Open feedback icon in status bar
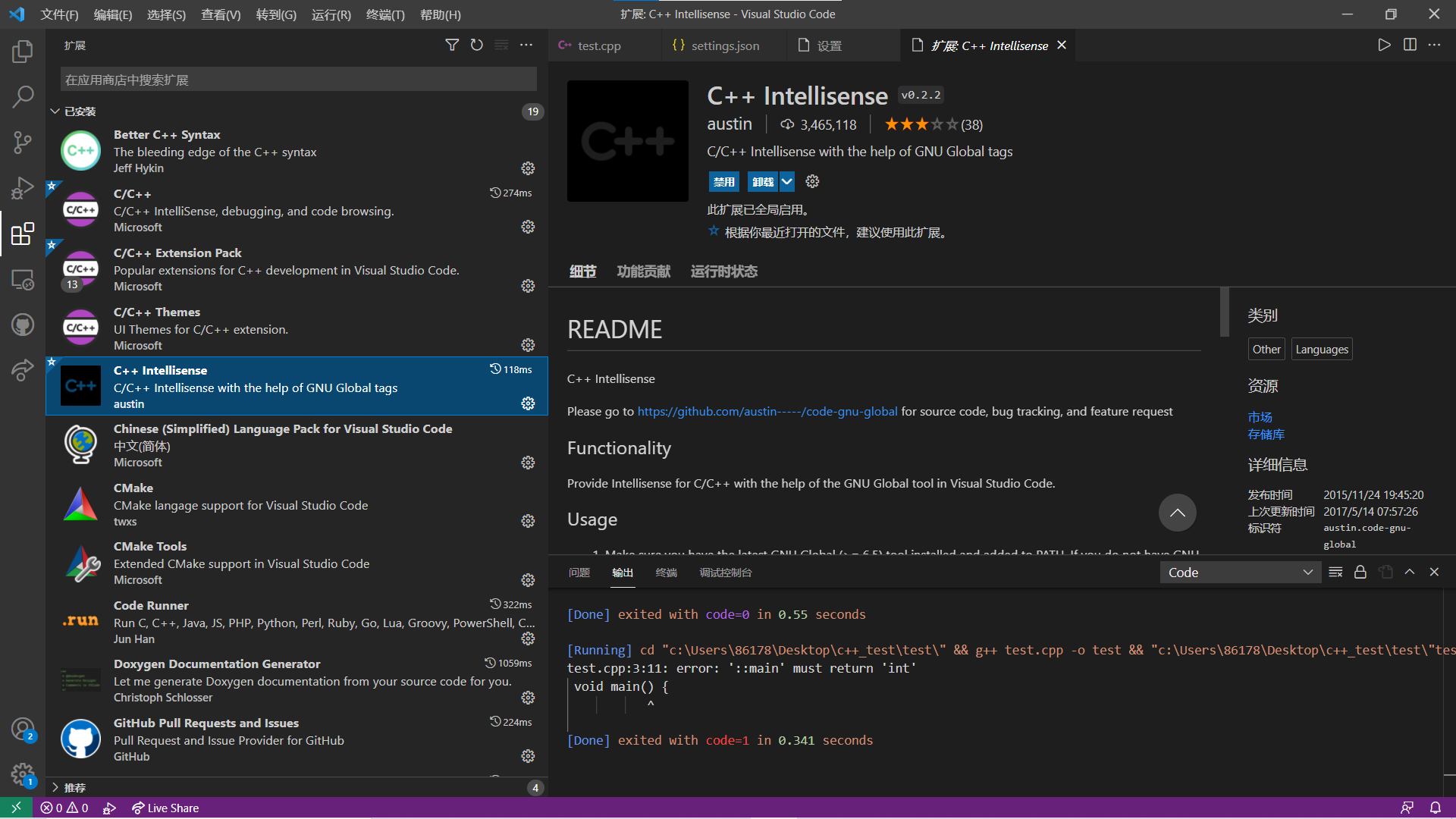The width and height of the screenshot is (1456, 819). coord(1407,808)
